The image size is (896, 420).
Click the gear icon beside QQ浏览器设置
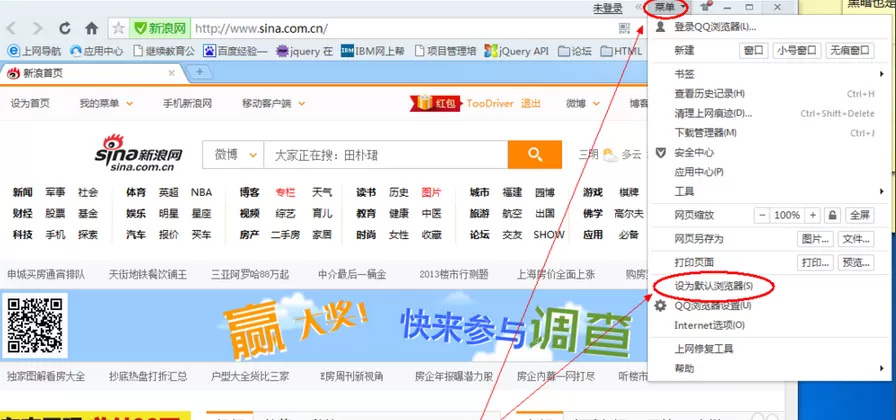click(x=661, y=306)
